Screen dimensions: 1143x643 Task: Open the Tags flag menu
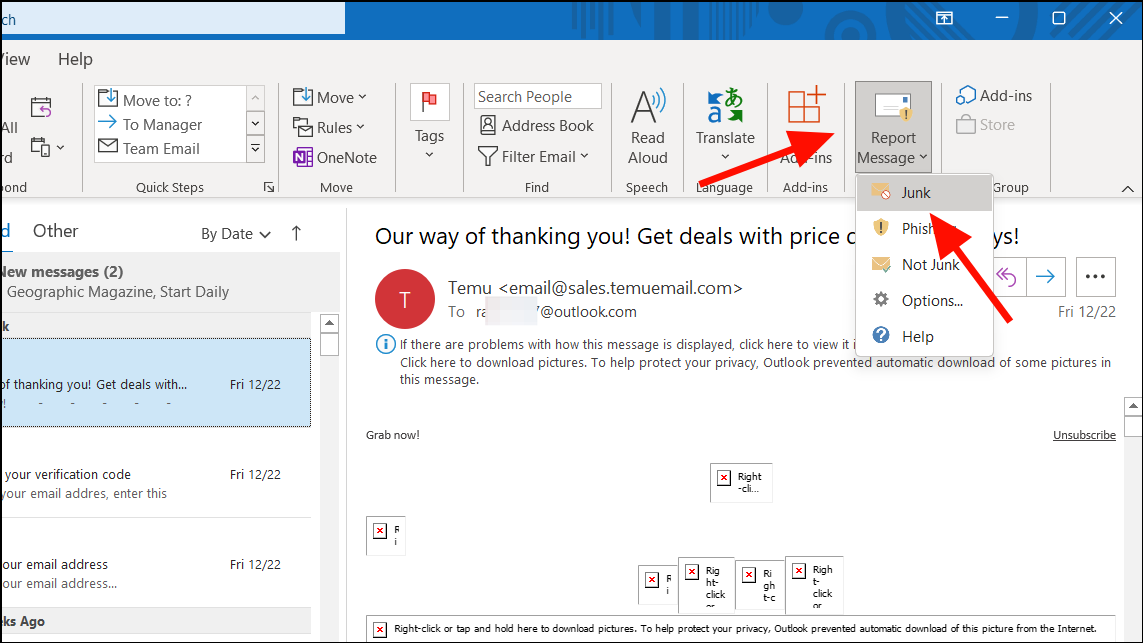(429, 124)
